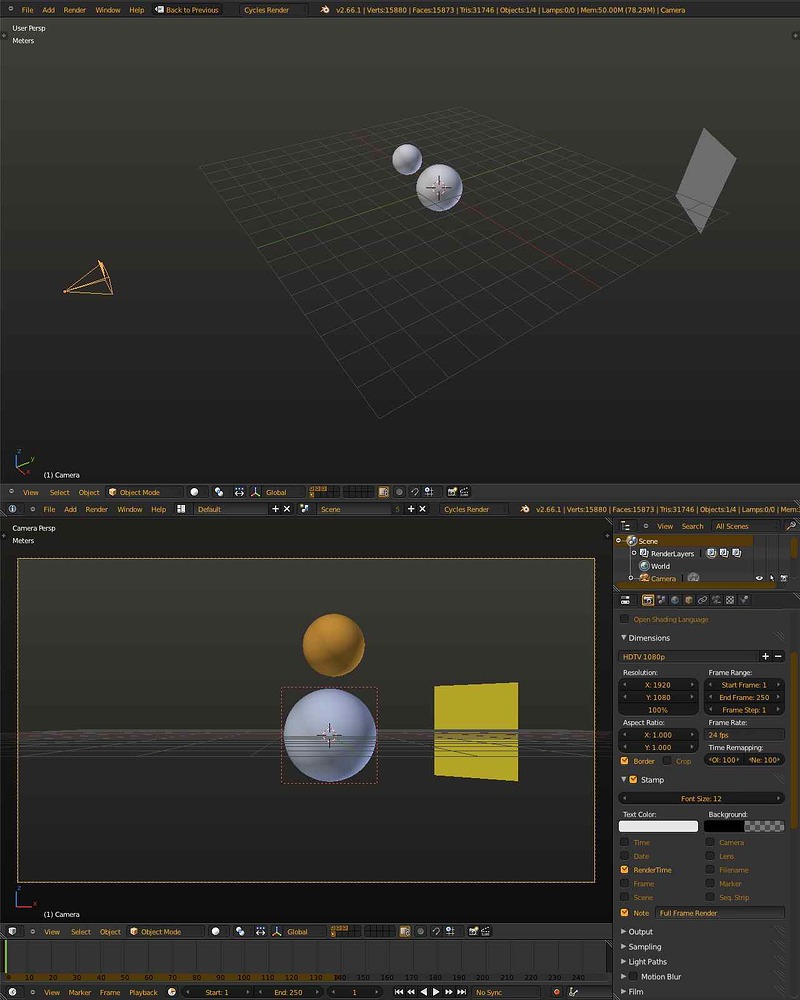Viewport: 800px width, 1000px height.
Task: Remove render preset with minus button
Action: coord(778,656)
